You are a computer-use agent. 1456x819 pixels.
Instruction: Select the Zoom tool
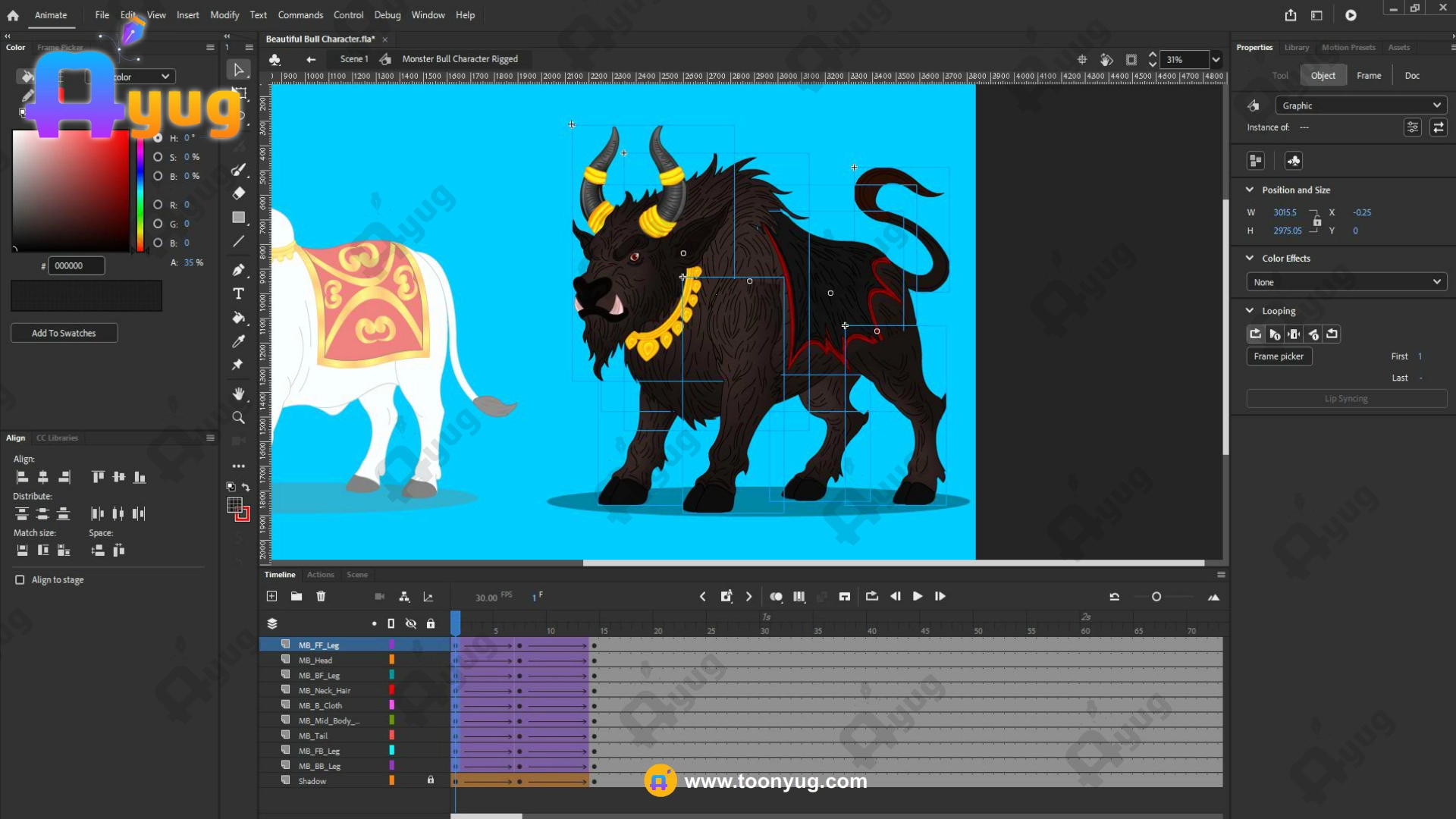tap(238, 418)
